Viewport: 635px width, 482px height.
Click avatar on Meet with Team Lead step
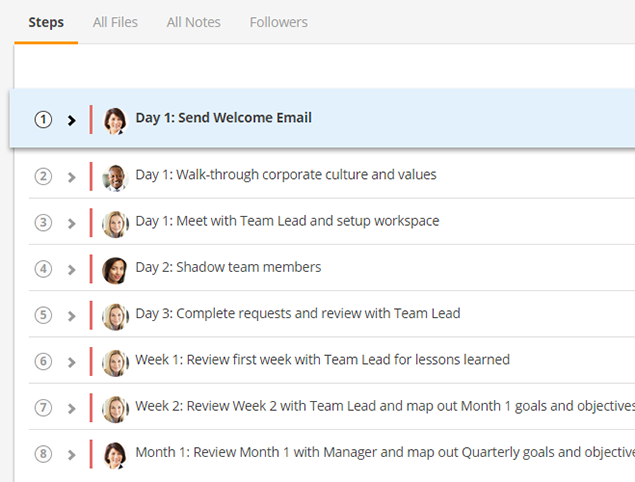coord(115,224)
